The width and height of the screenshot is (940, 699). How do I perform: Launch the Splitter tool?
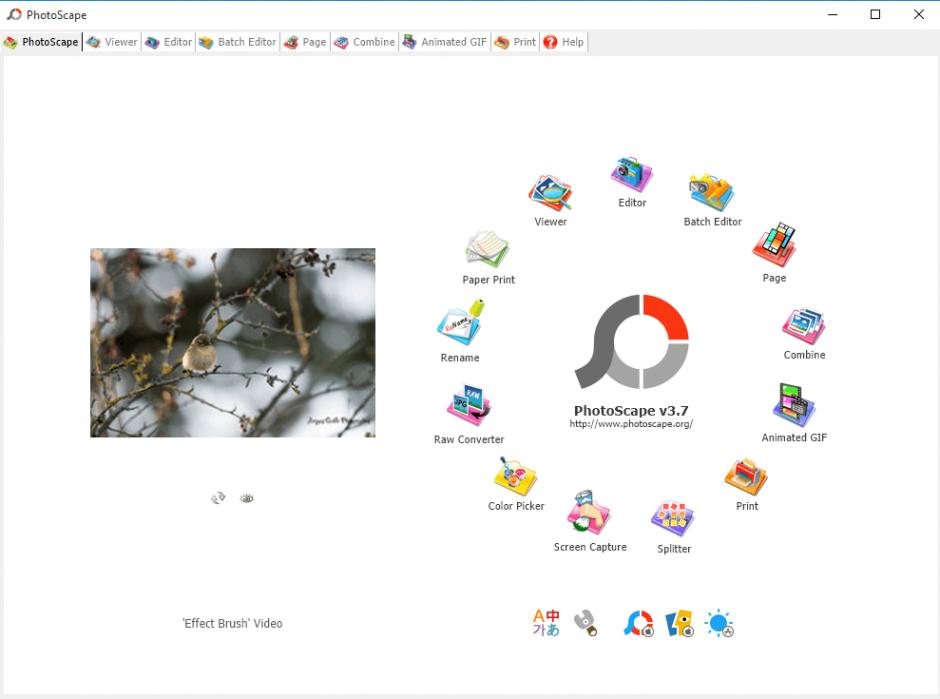point(673,518)
